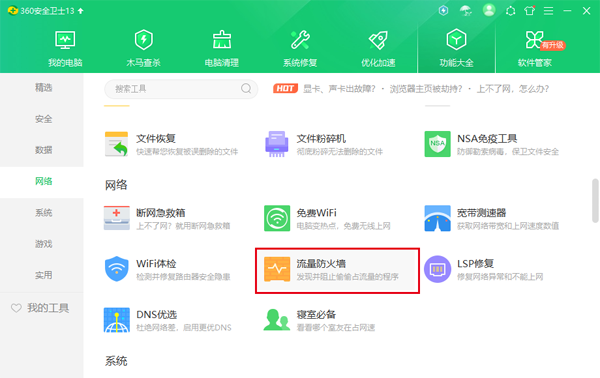Select 安全 category in sidebar
This screenshot has width=600, height=378.
click(43, 119)
